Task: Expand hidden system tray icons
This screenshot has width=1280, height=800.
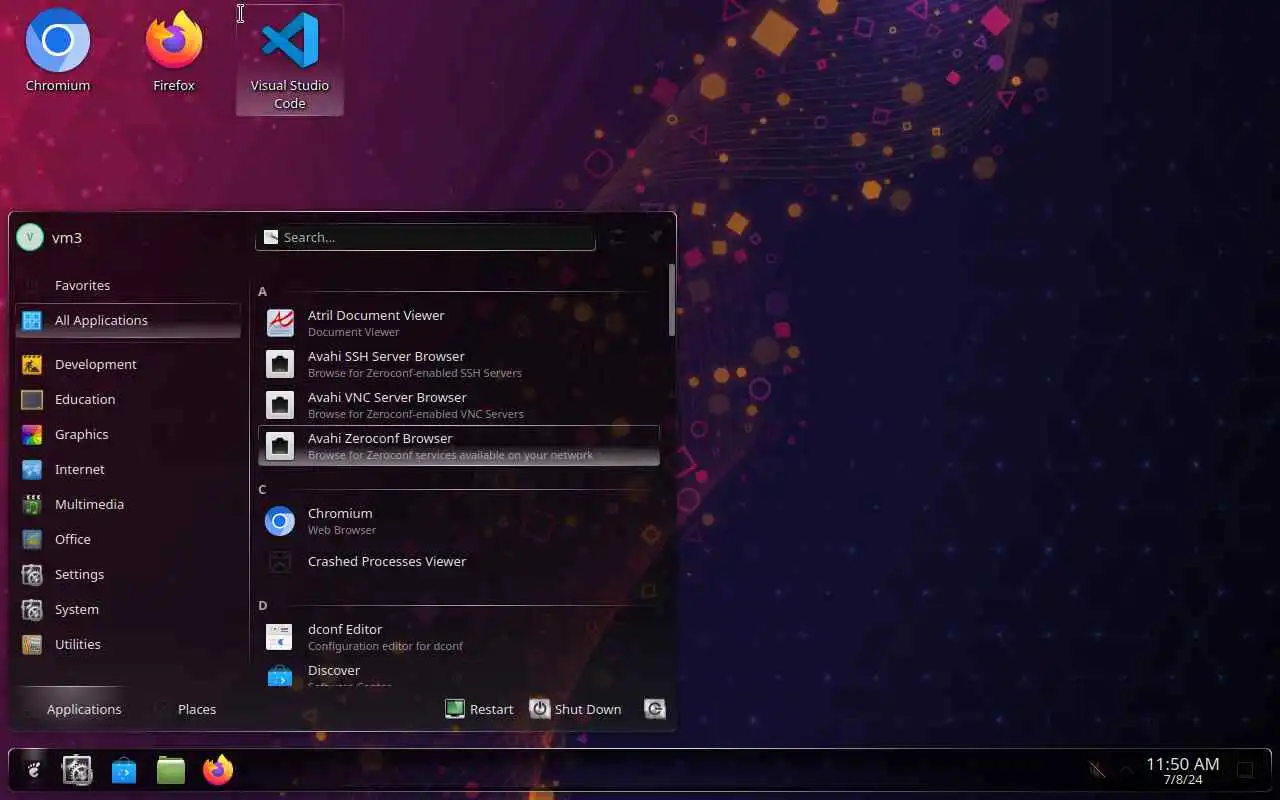Action: tap(1127, 769)
